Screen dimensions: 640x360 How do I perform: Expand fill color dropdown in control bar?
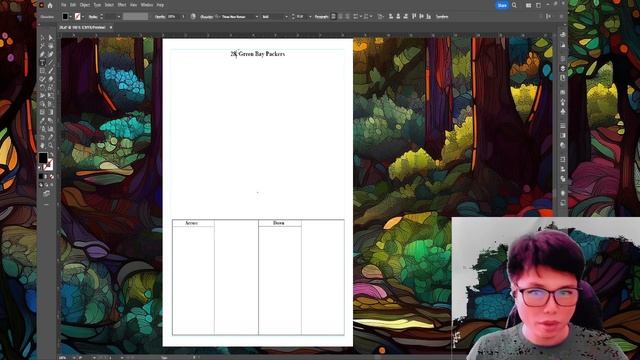tap(71, 17)
